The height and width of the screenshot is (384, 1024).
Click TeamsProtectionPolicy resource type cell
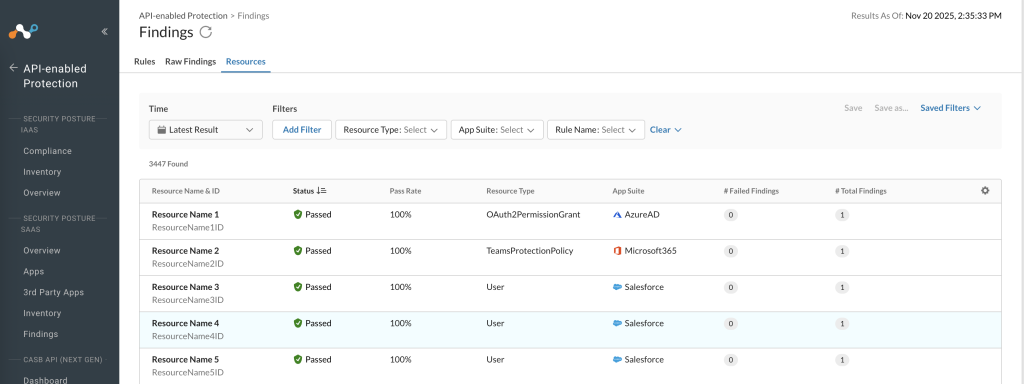click(x=530, y=251)
